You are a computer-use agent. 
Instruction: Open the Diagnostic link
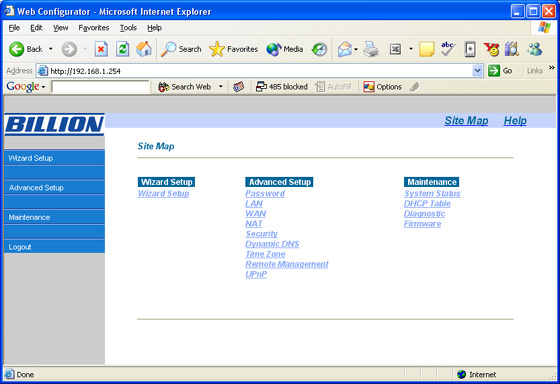[424, 214]
